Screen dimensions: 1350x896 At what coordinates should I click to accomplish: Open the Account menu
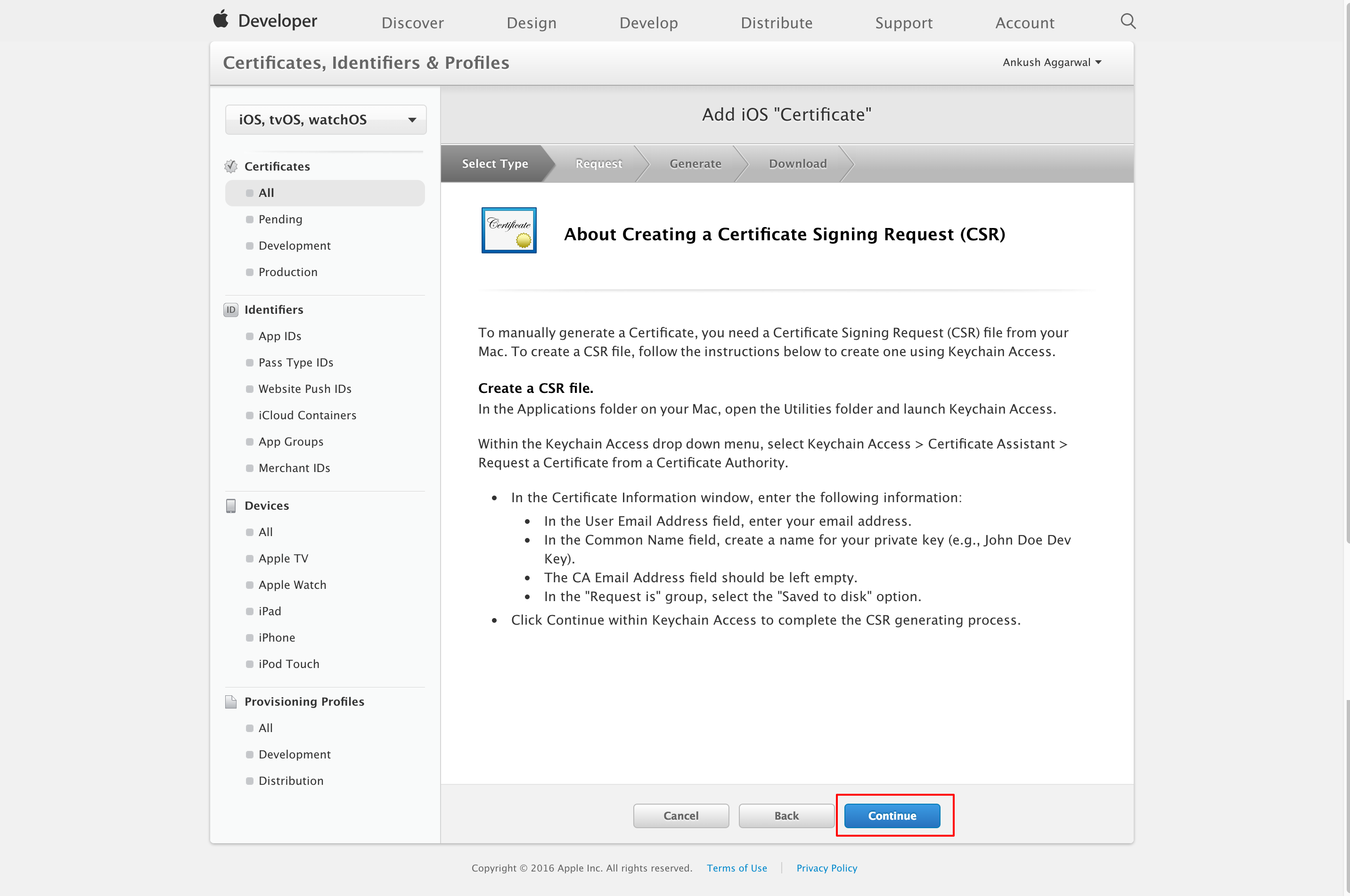tap(1025, 23)
